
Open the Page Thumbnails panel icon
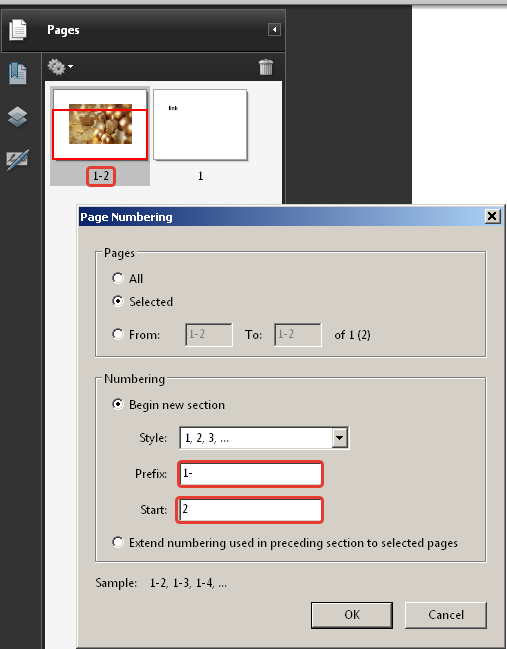[x=18, y=30]
